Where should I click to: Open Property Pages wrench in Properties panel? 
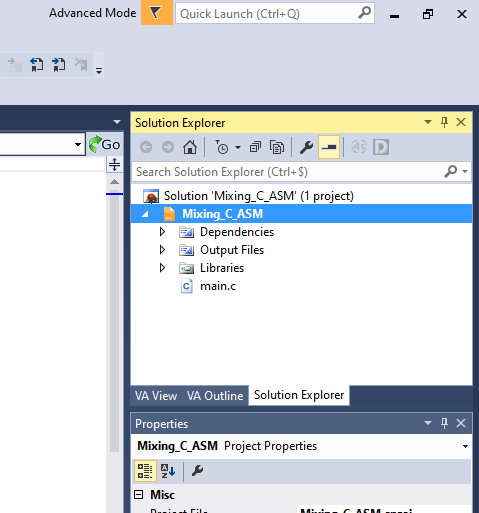pos(197,471)
